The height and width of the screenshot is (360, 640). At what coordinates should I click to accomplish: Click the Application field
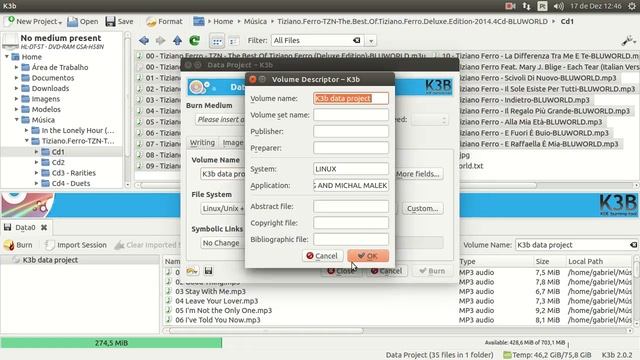click(x=351, y=185)
